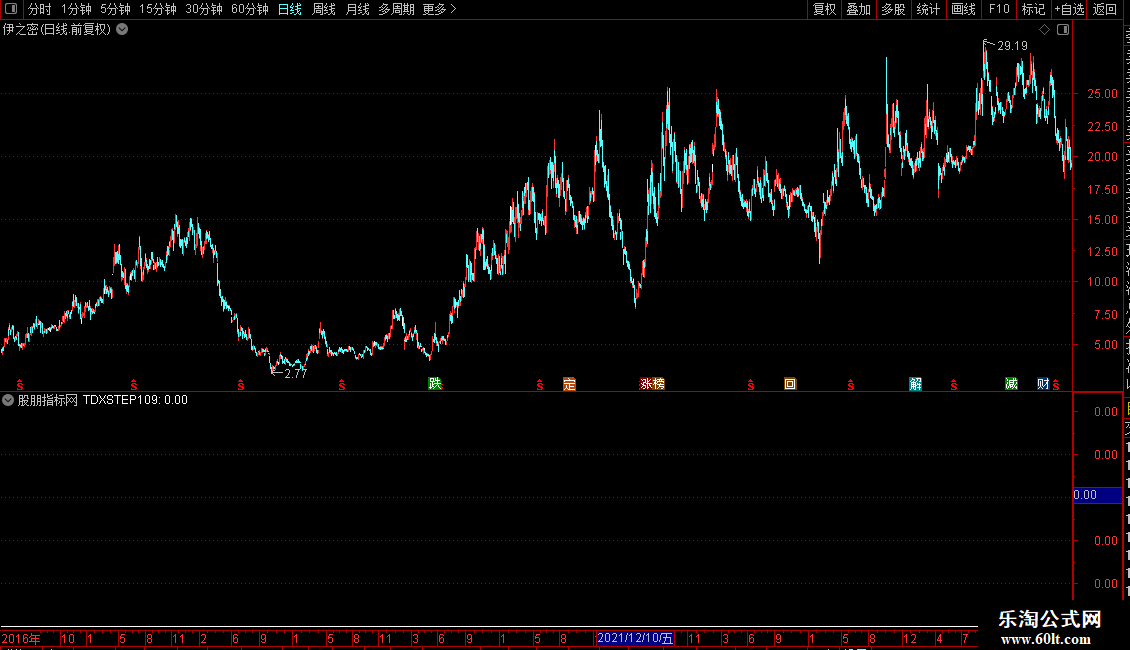Click TDXSTEP109: 0.00 indicator text
Image resolution: width=1130 pixels, height=650 pixels.
coord(135,400)
